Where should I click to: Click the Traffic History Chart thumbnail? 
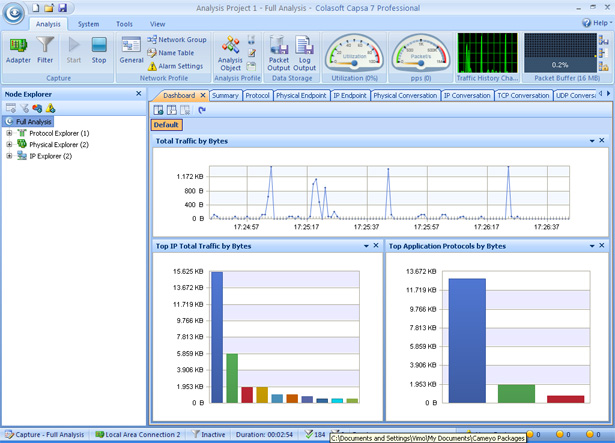pyautogui.click(x=487, y=53)
